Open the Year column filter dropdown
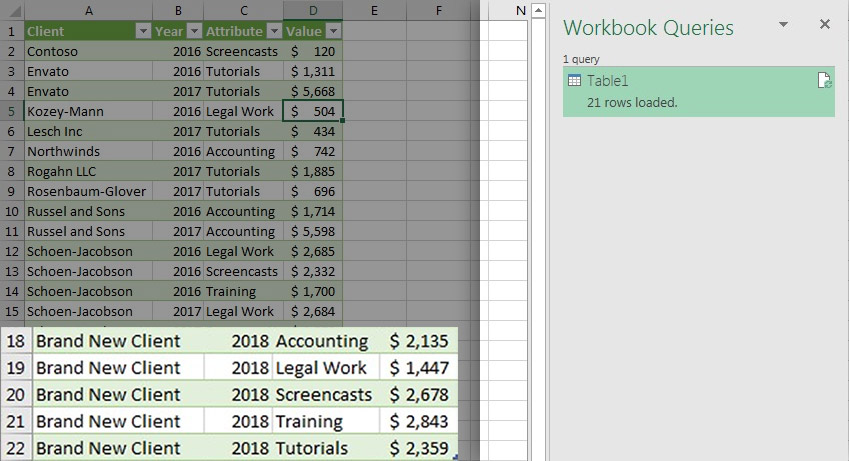The width and height of the screenshot is (849, 461). (x=194, y=31)
